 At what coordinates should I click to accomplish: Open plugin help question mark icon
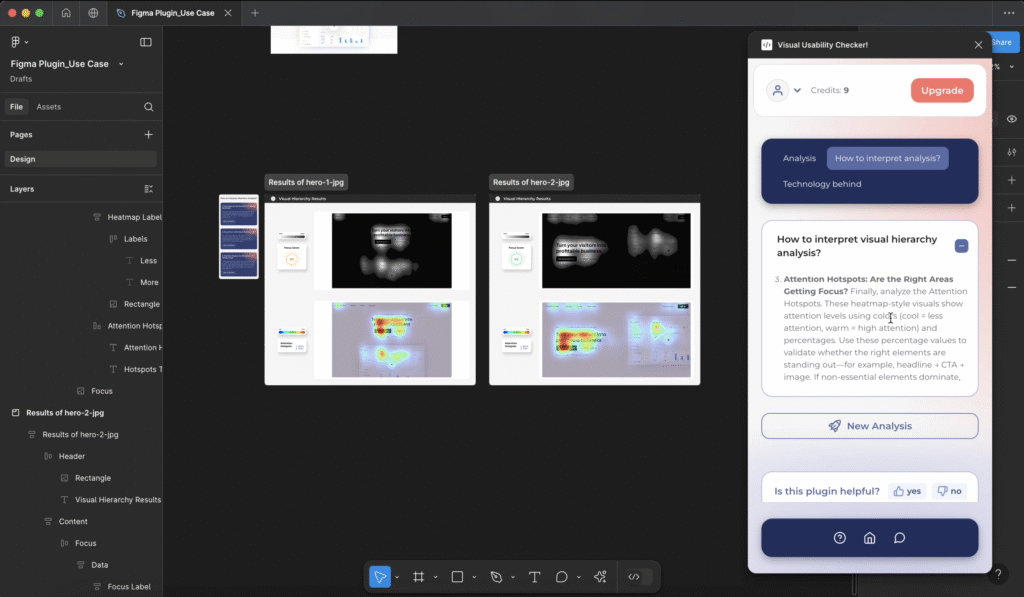click(840, 538)
